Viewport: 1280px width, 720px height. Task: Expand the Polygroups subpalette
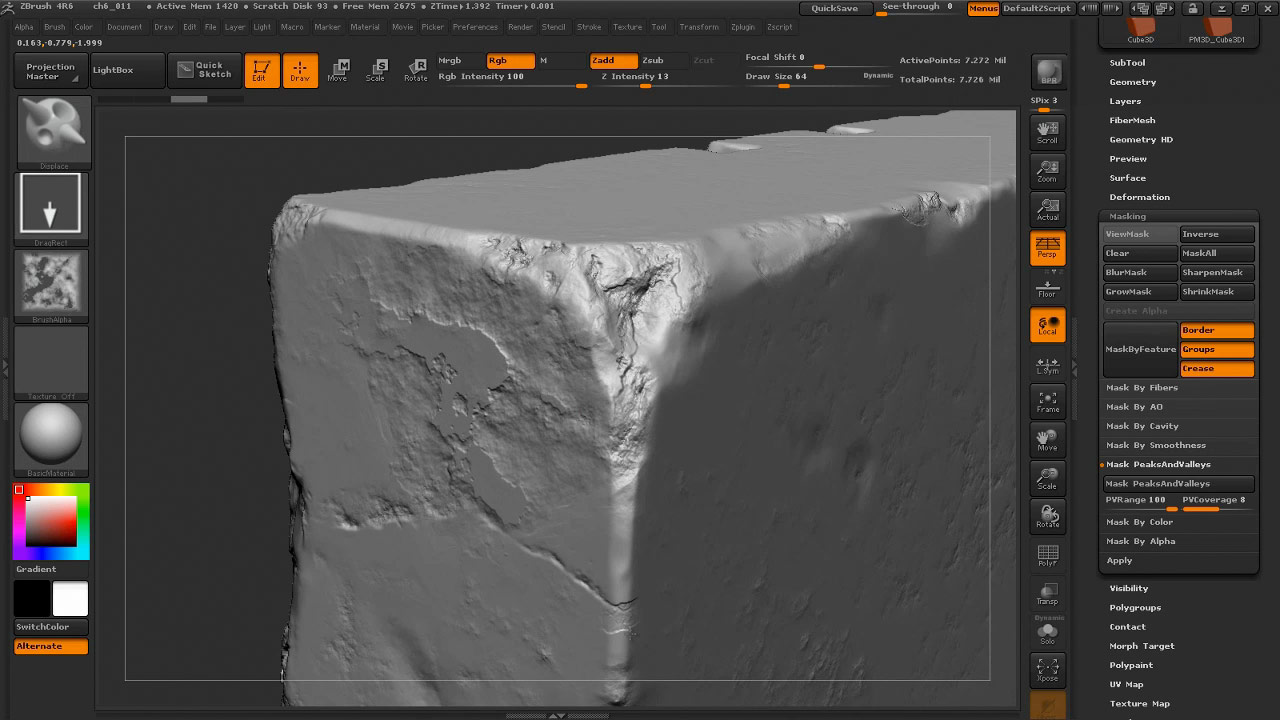point(1135,607)
